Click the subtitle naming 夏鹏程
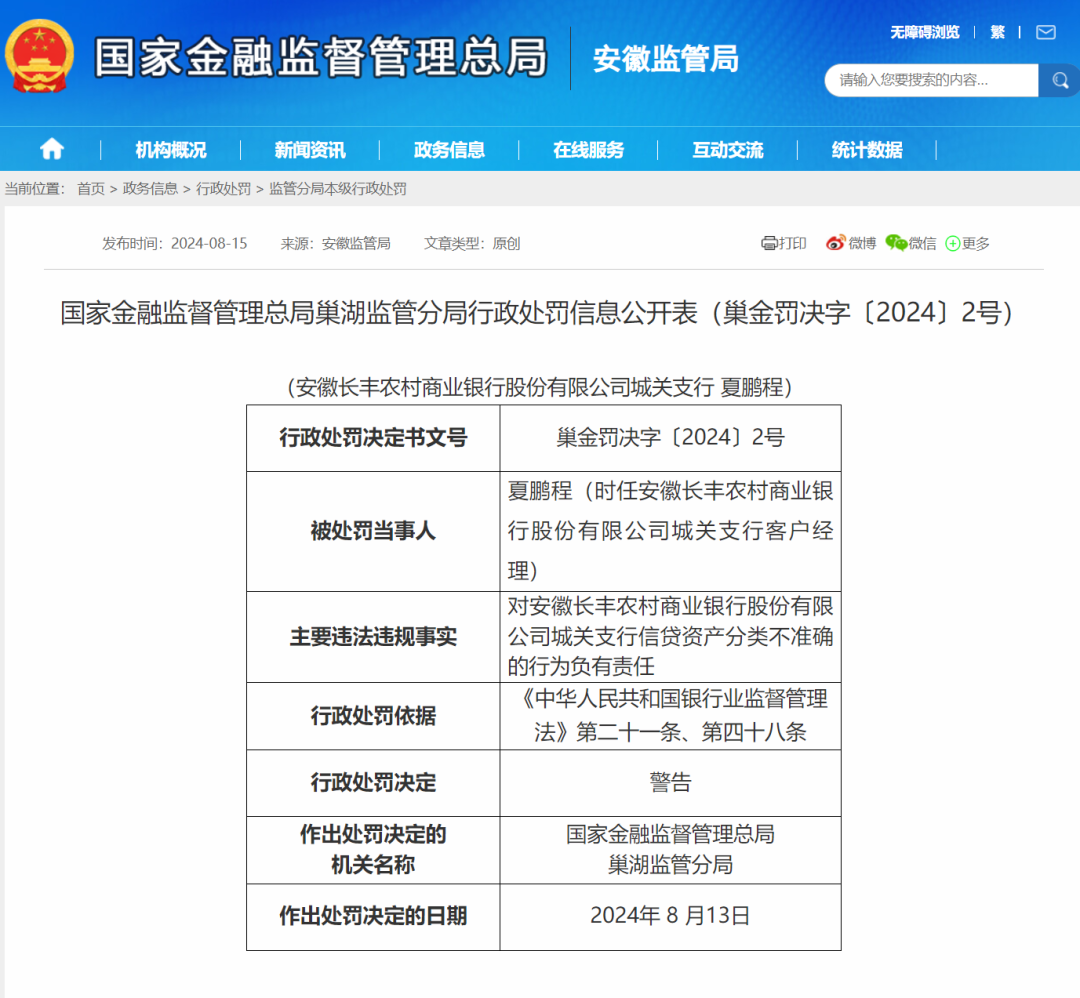 point(539,387)
